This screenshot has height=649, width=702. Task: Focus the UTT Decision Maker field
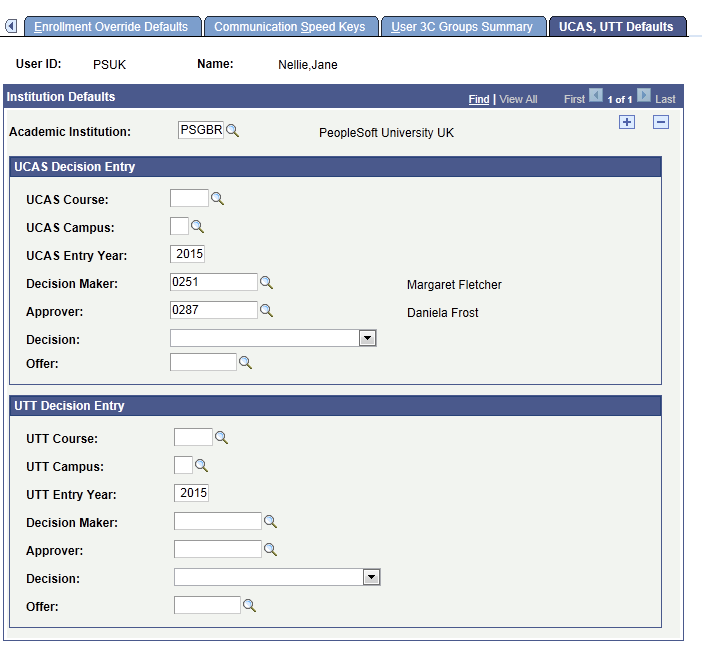(x=218, y=521)
